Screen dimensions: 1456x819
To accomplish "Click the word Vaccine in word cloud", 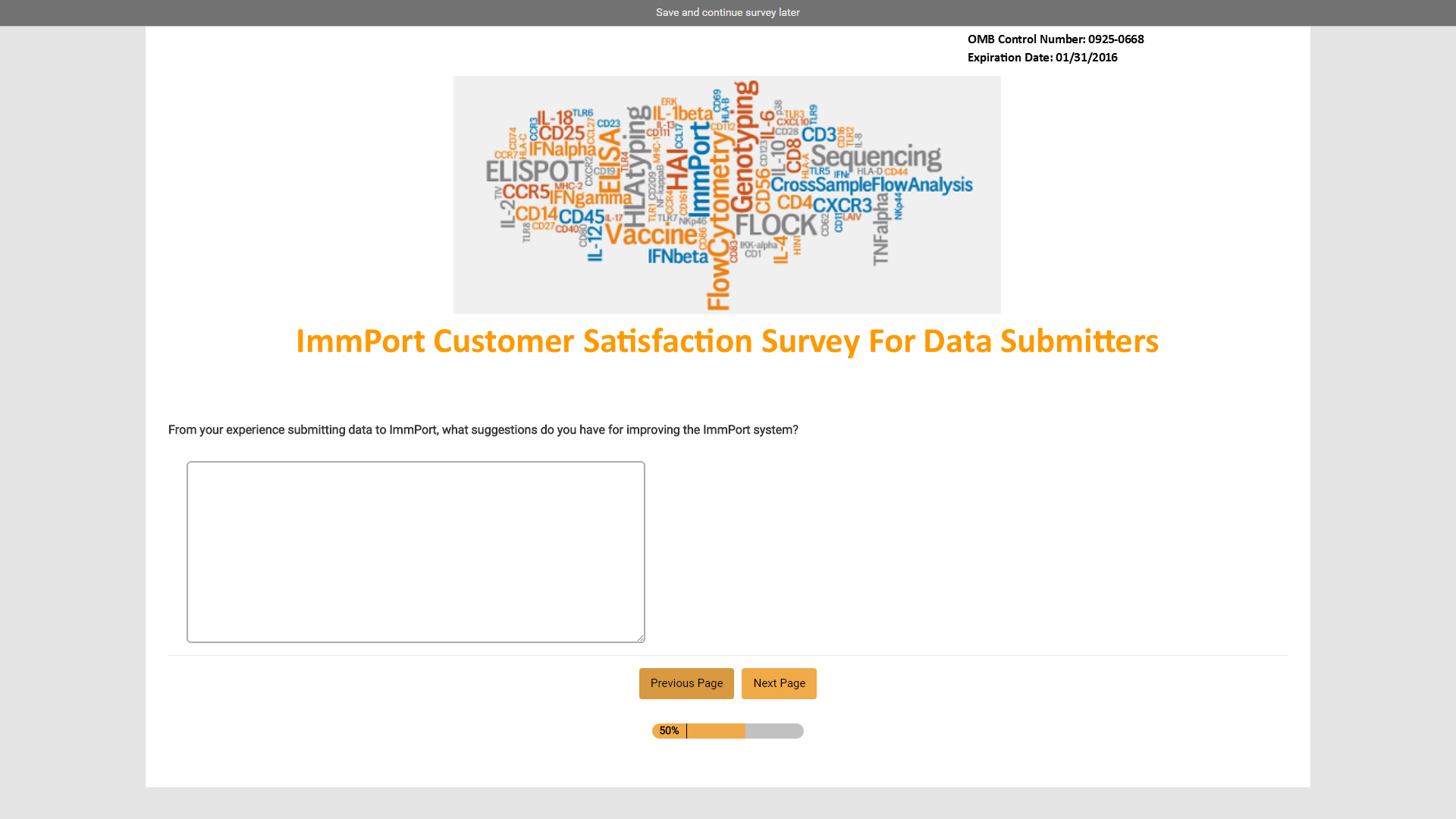I will [x=651, y=234].
